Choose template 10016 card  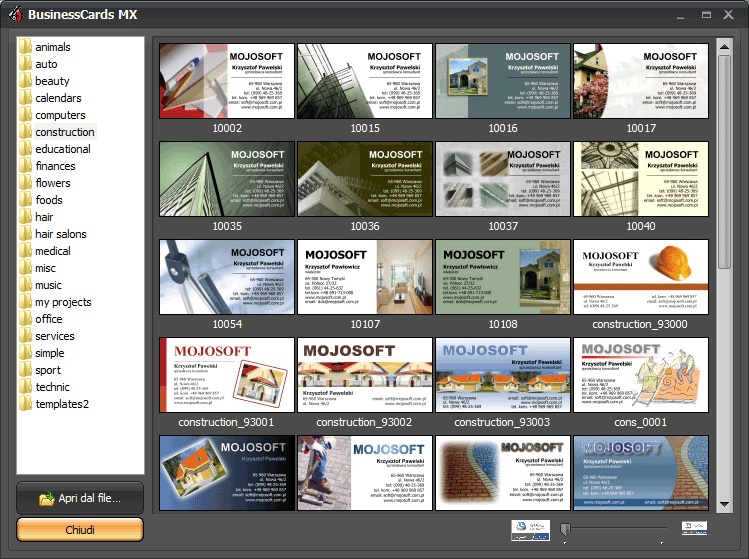503,81
